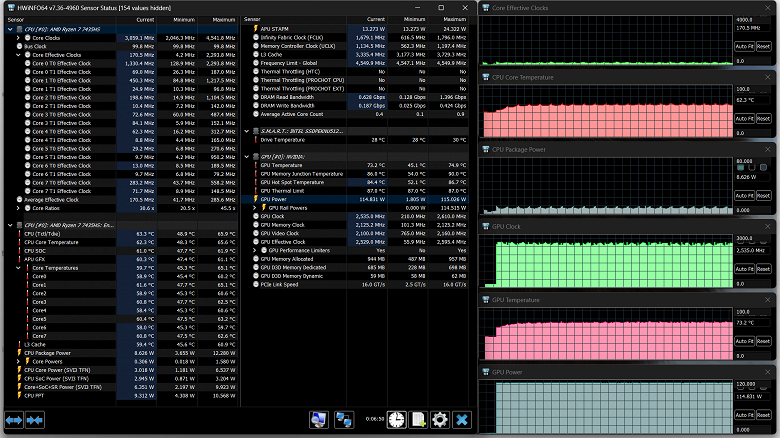Collapse the GPU [#0] sensor group
Screen dimensions: 780x438
coord(247,157)
